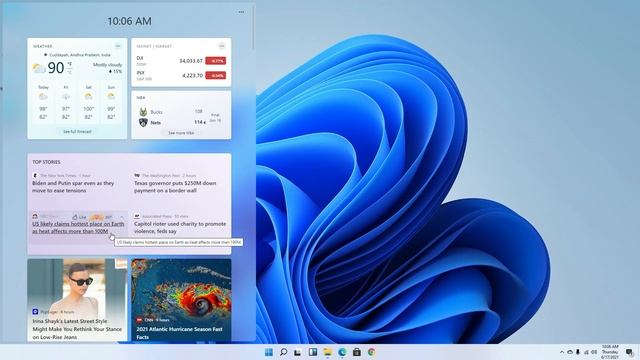Image resolution: width=640 pixels, height=360 pixels.
Task: Open widgets panel top options menu
Action: pos(241,12)
